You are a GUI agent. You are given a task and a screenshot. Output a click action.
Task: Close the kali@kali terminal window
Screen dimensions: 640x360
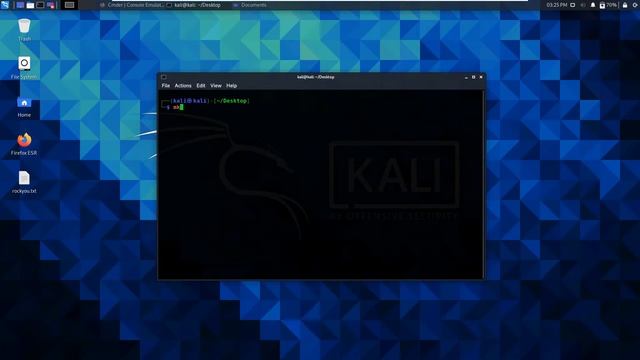click(481, 77)
